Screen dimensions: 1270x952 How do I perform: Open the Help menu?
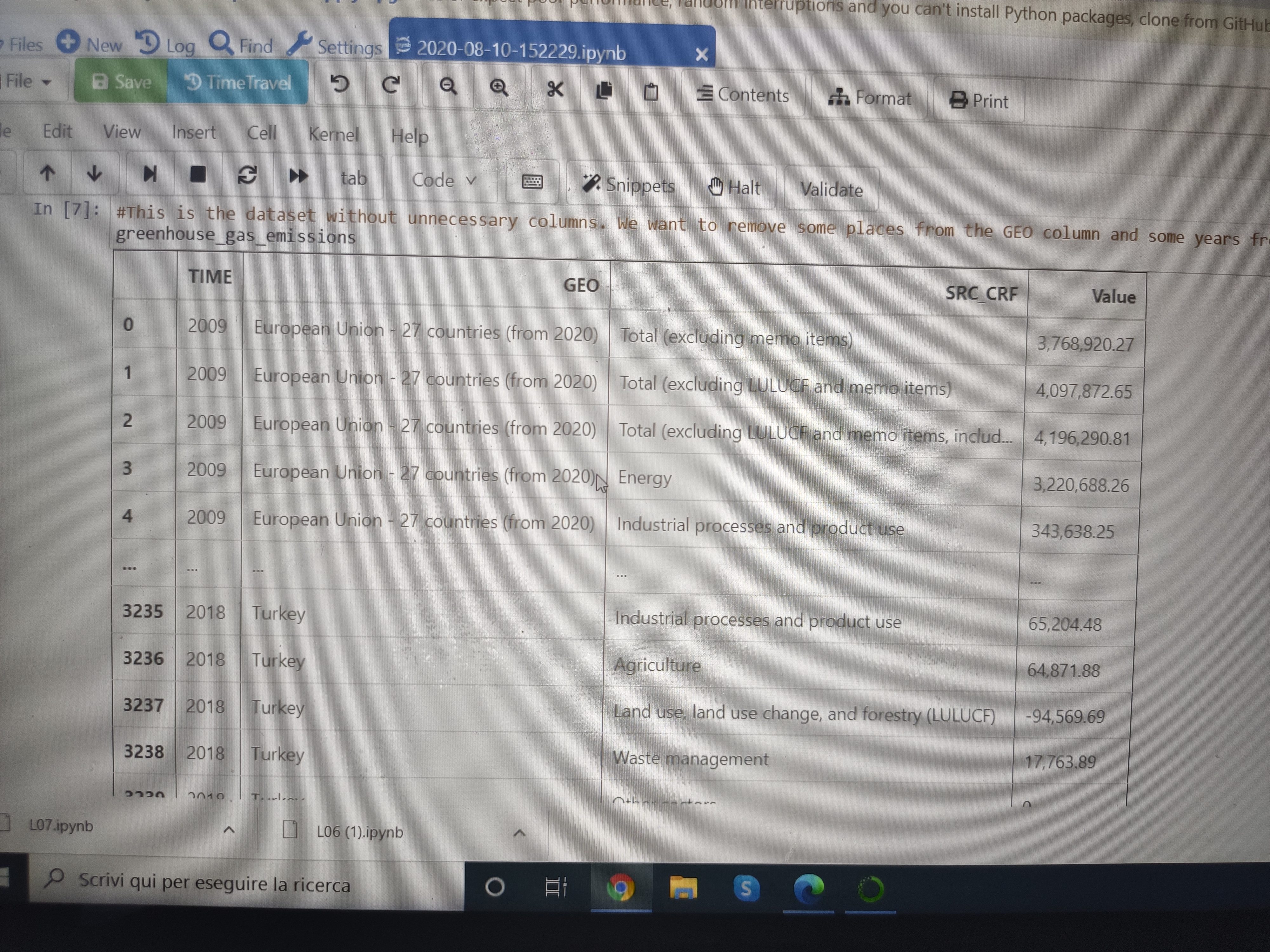(409, 136)
